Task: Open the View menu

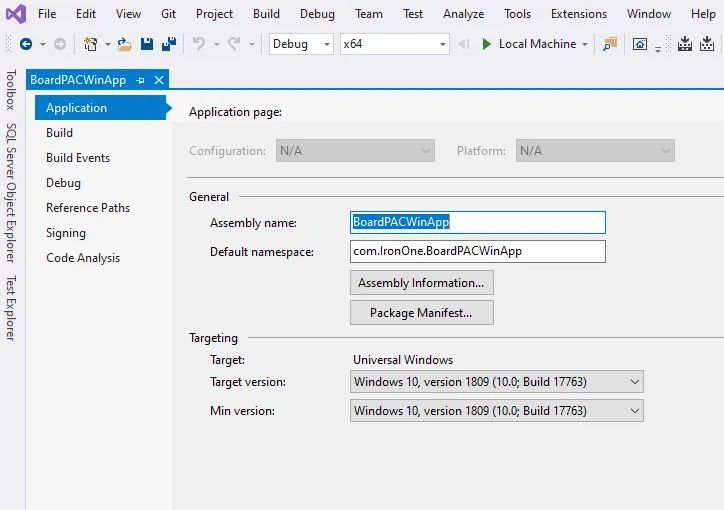Action: coord(128,14)
